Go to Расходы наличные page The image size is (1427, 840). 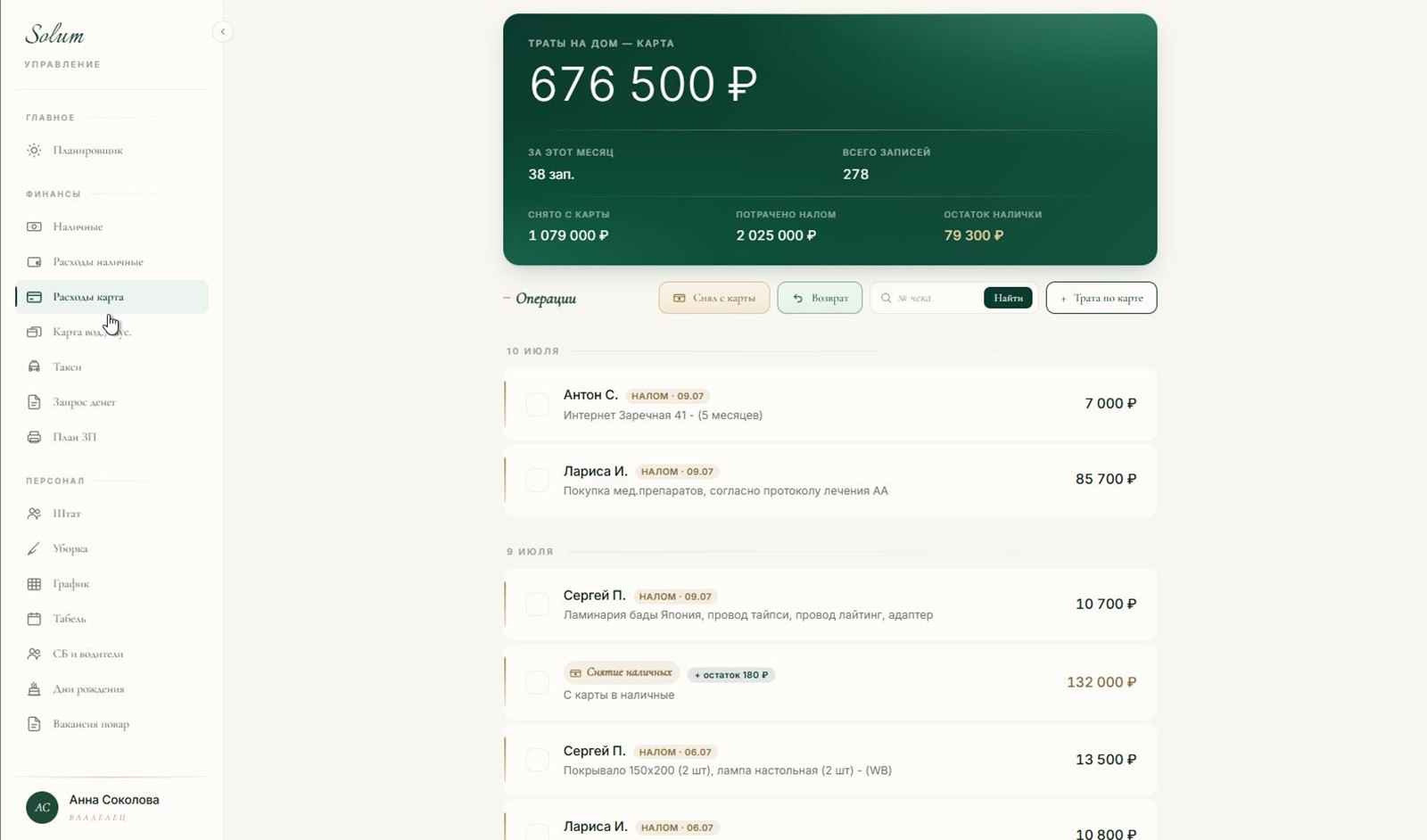click(111, 262)
